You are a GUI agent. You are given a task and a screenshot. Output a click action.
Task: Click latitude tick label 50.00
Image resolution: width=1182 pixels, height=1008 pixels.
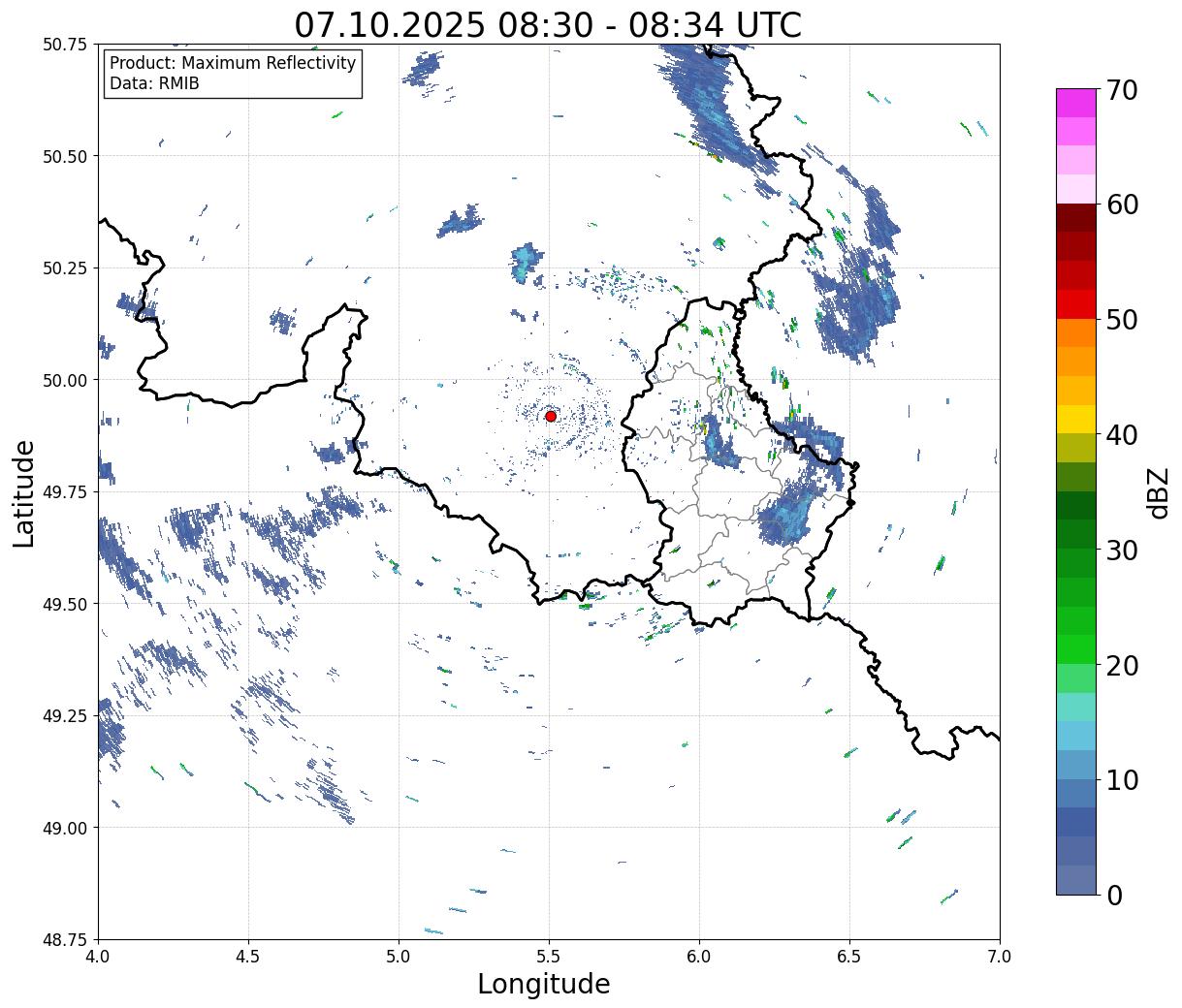(66, 380)
